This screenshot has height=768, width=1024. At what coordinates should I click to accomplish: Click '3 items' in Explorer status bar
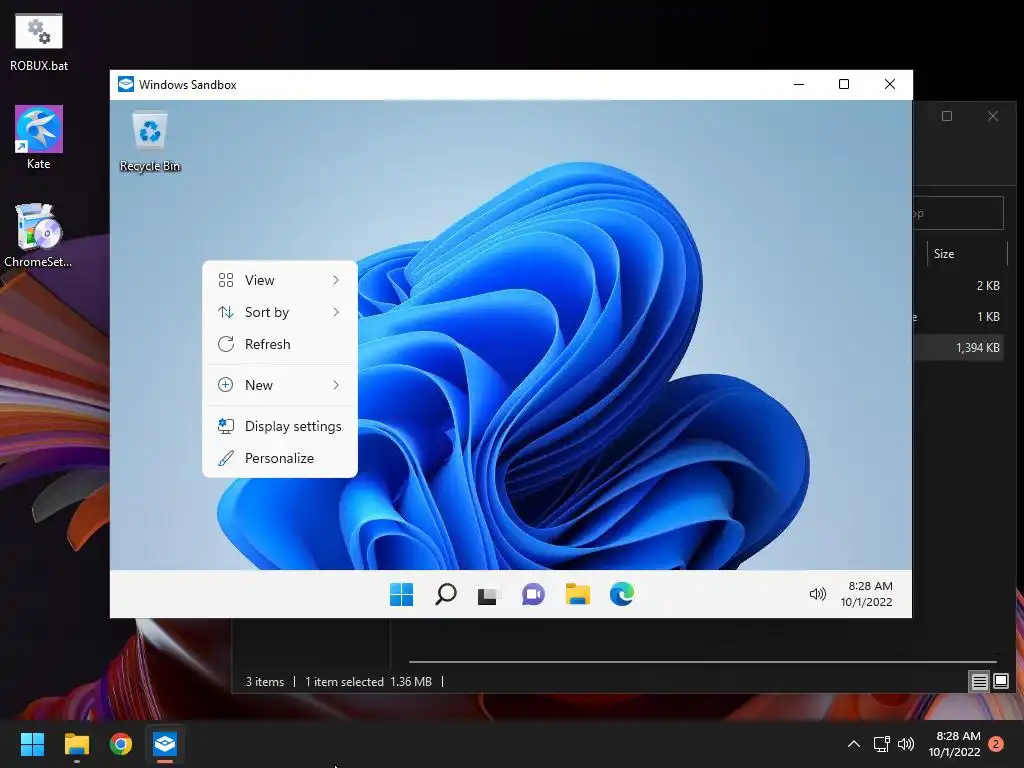click(x=264, y=682)
